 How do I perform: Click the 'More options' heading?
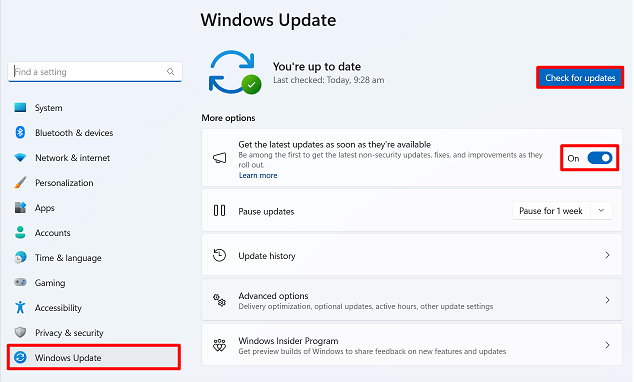pyautogui.click(x=228, y=118)
